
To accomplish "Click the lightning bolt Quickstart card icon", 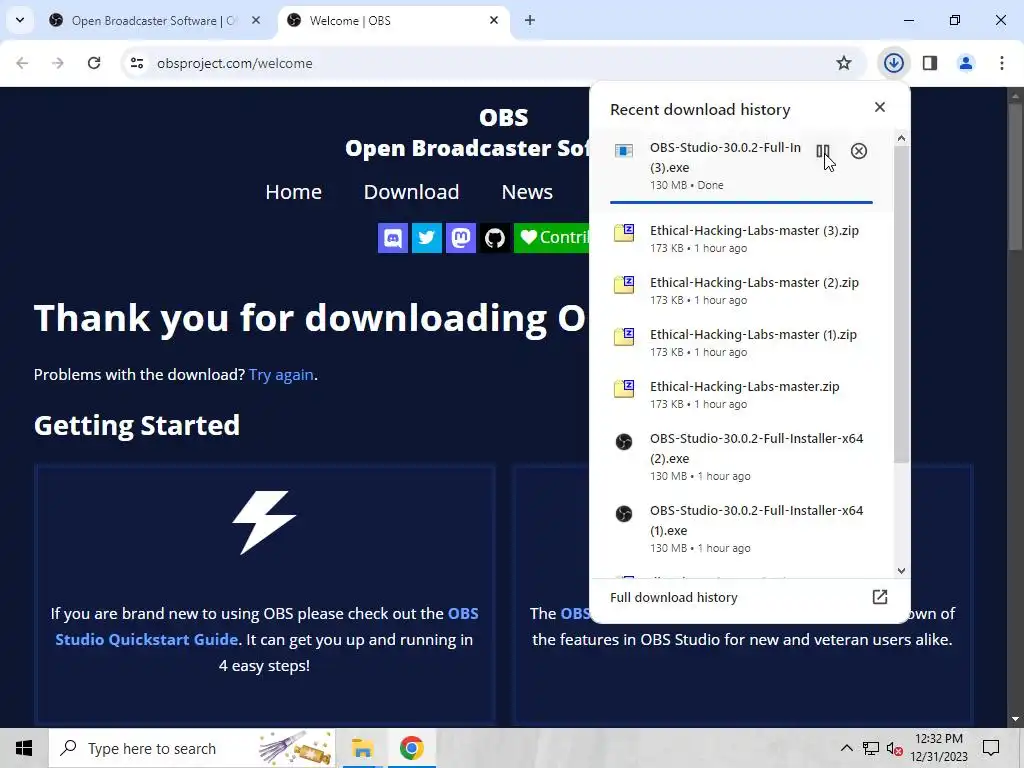I will pyautogui.click(x=264, y=522).
